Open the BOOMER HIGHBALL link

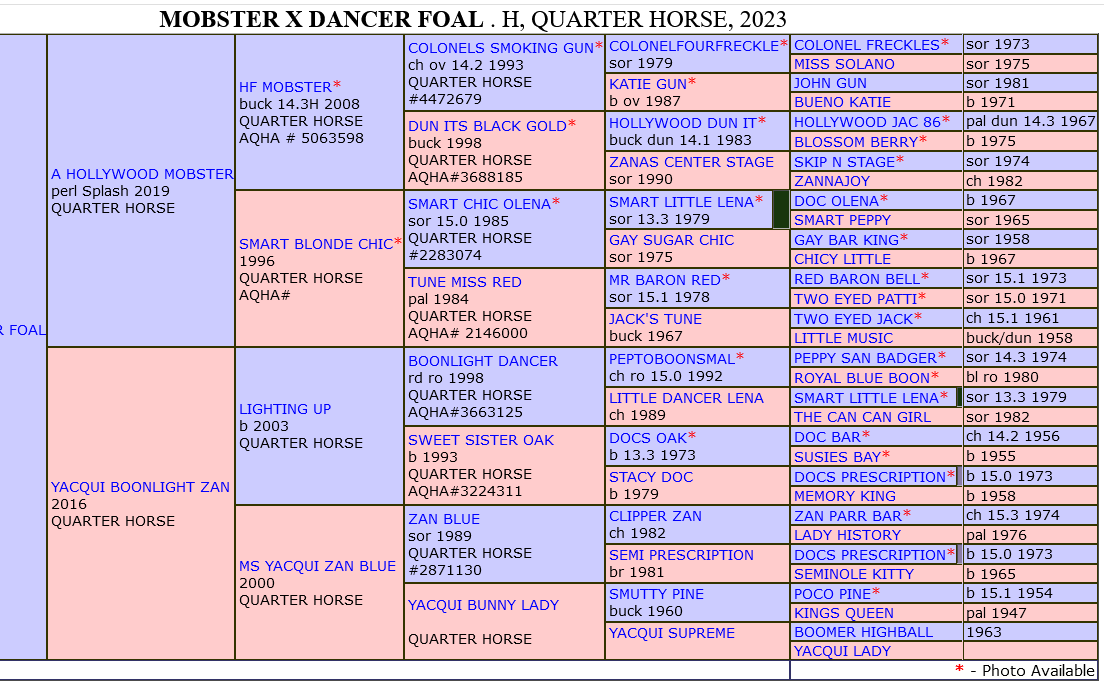(864, 632)
